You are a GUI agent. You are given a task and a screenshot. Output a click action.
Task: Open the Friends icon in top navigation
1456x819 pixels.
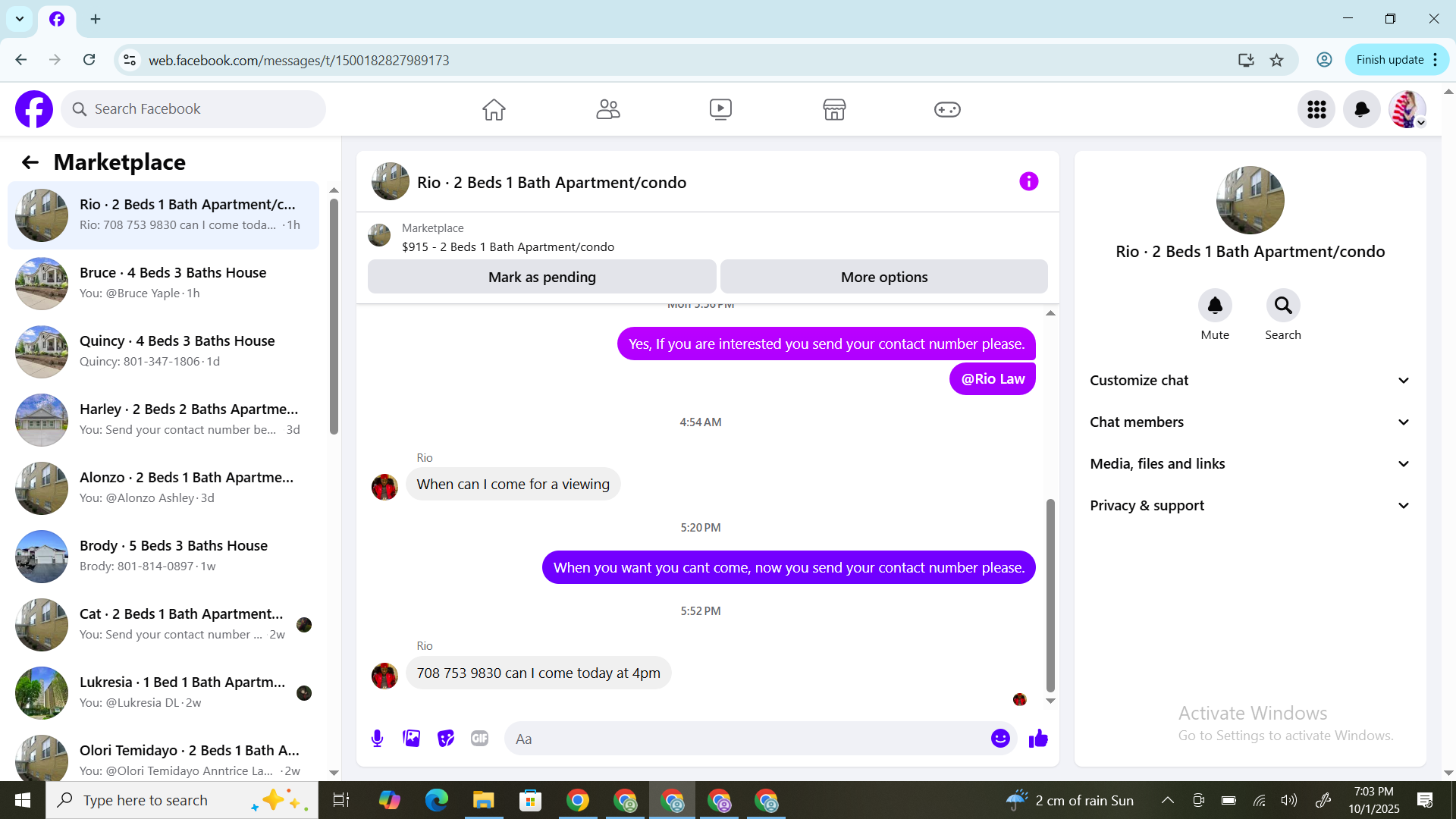point(607,109)
